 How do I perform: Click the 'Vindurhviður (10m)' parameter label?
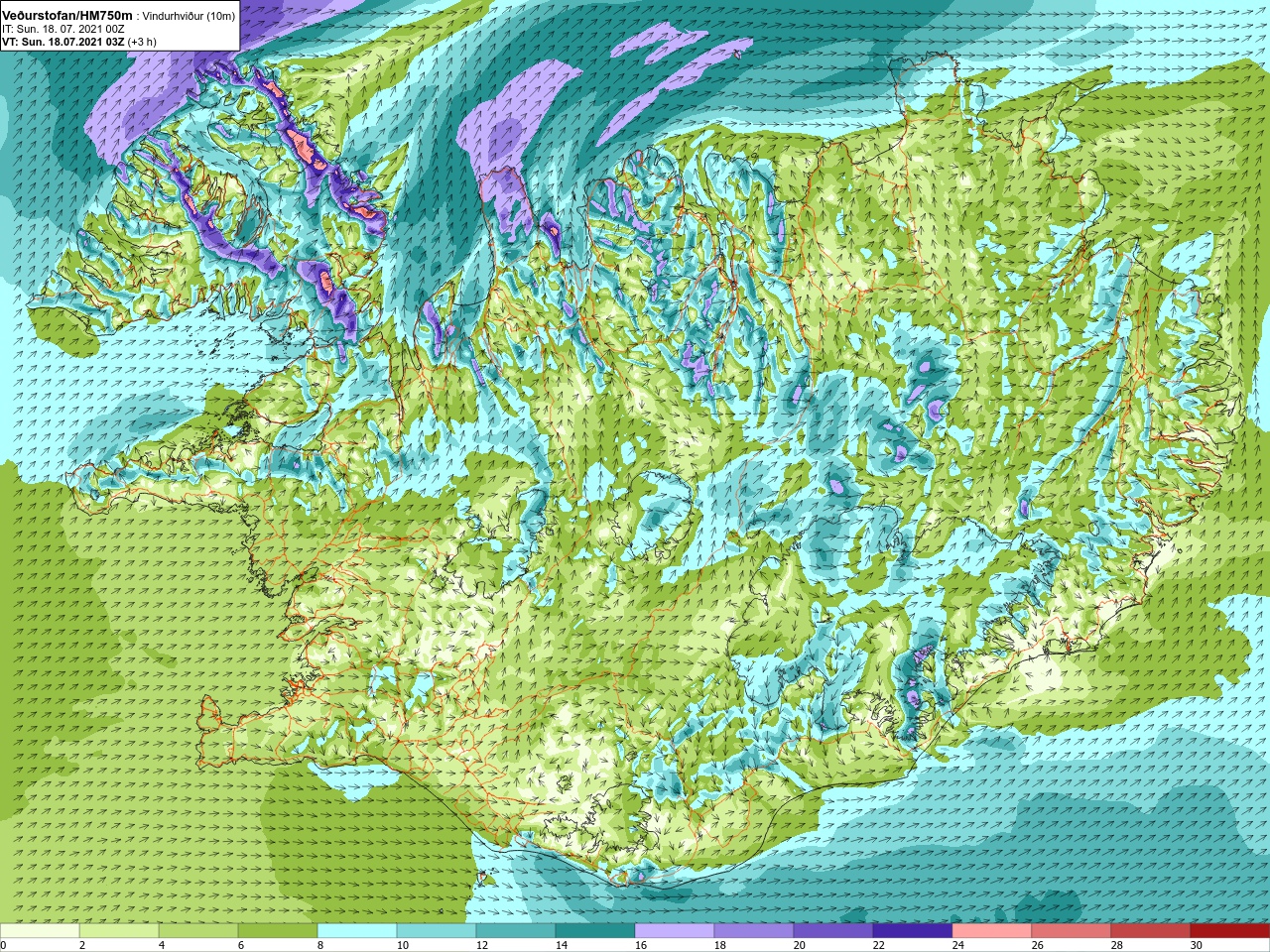(189, 16)
